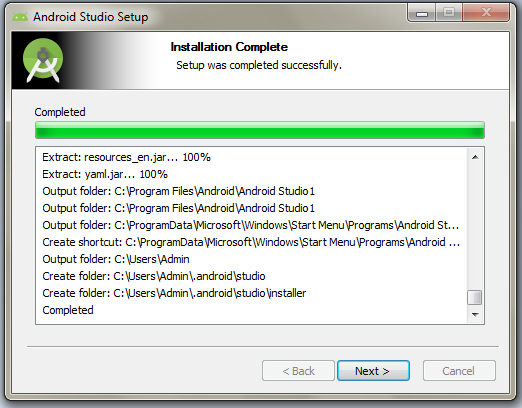Close the setup window with X
Viewport: 522px width, 408px height.
[486, 13]
